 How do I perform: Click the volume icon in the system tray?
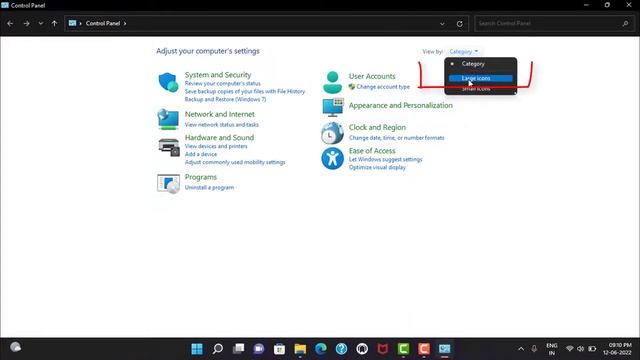click(580, 349)
